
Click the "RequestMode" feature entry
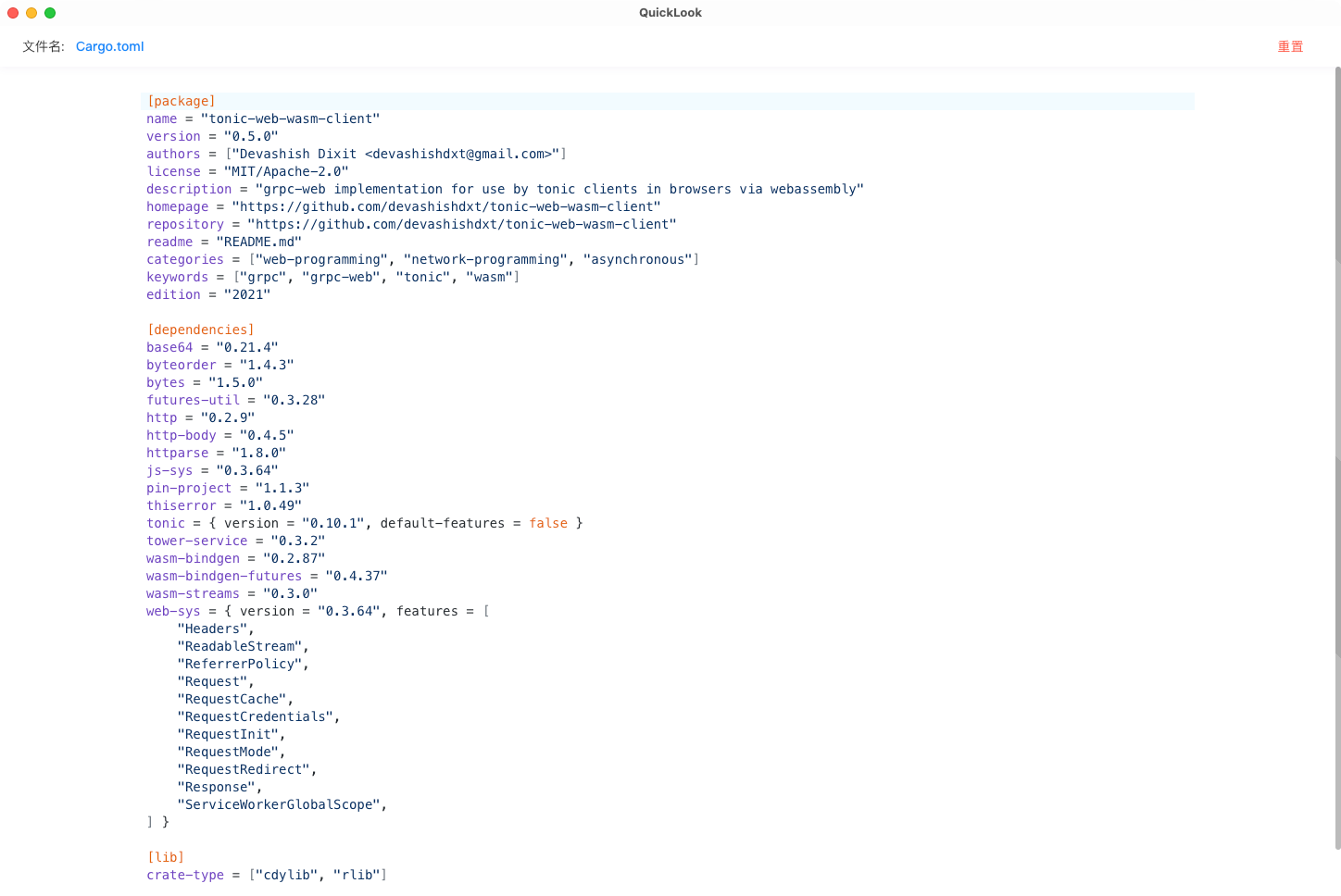(x=232, y=753)
